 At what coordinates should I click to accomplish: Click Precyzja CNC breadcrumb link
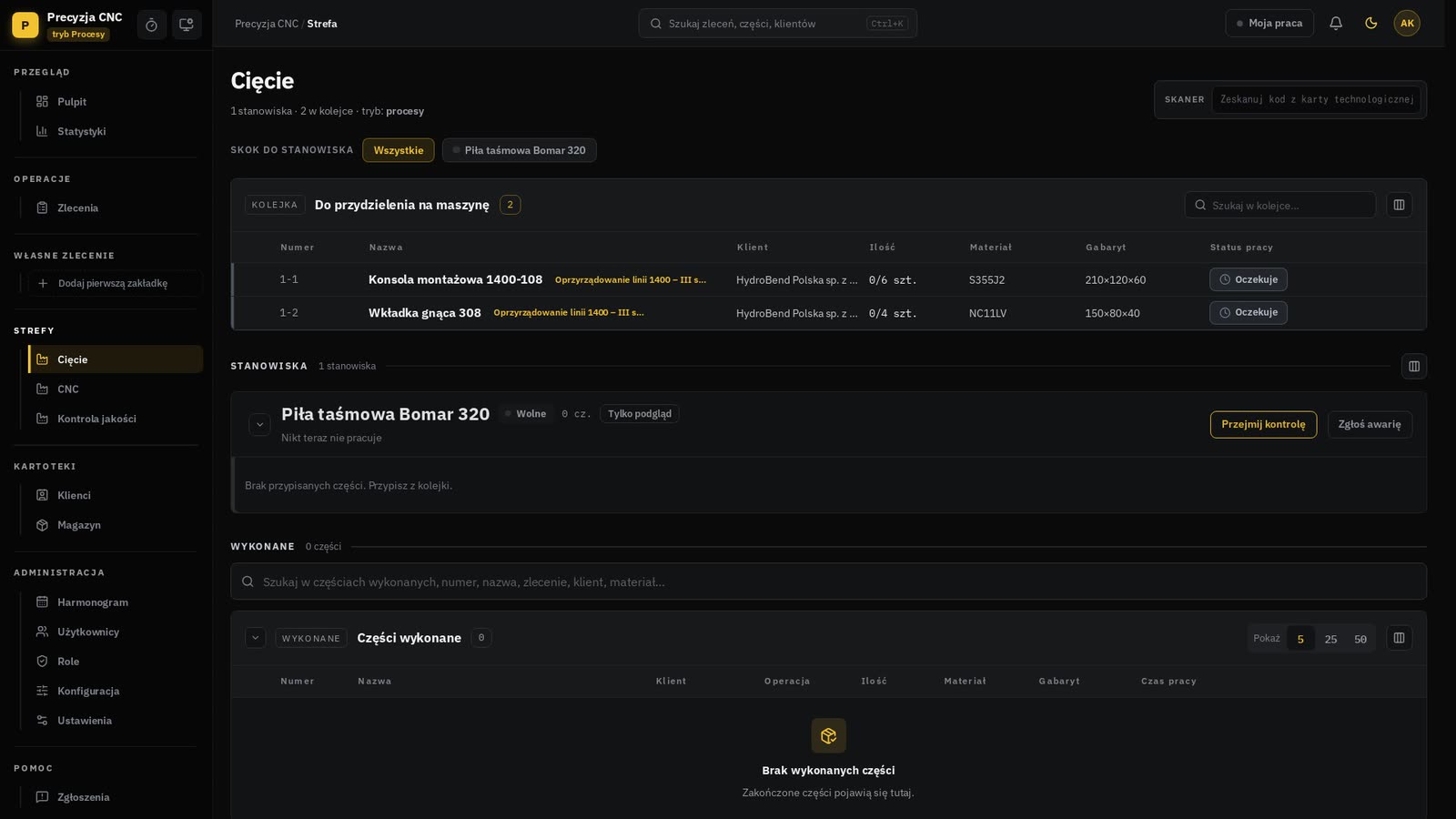pyautogui.click(x=267, y=24)
